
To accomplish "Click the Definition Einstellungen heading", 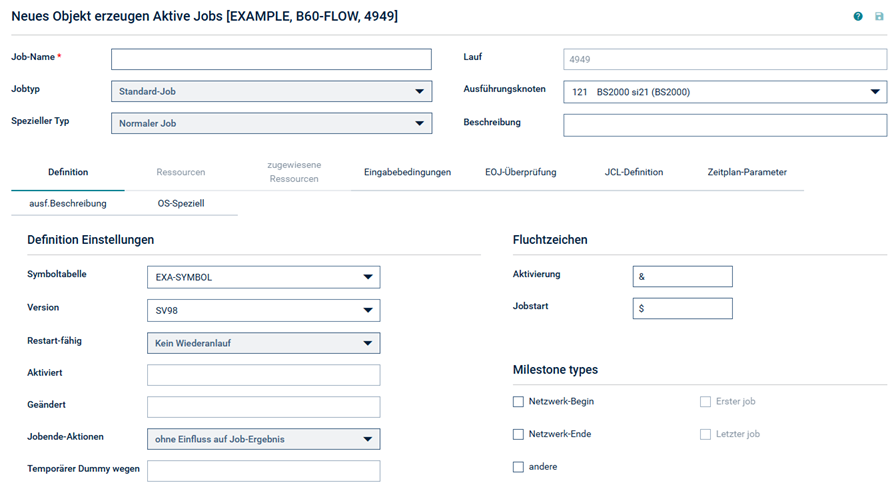I will 91,240.
